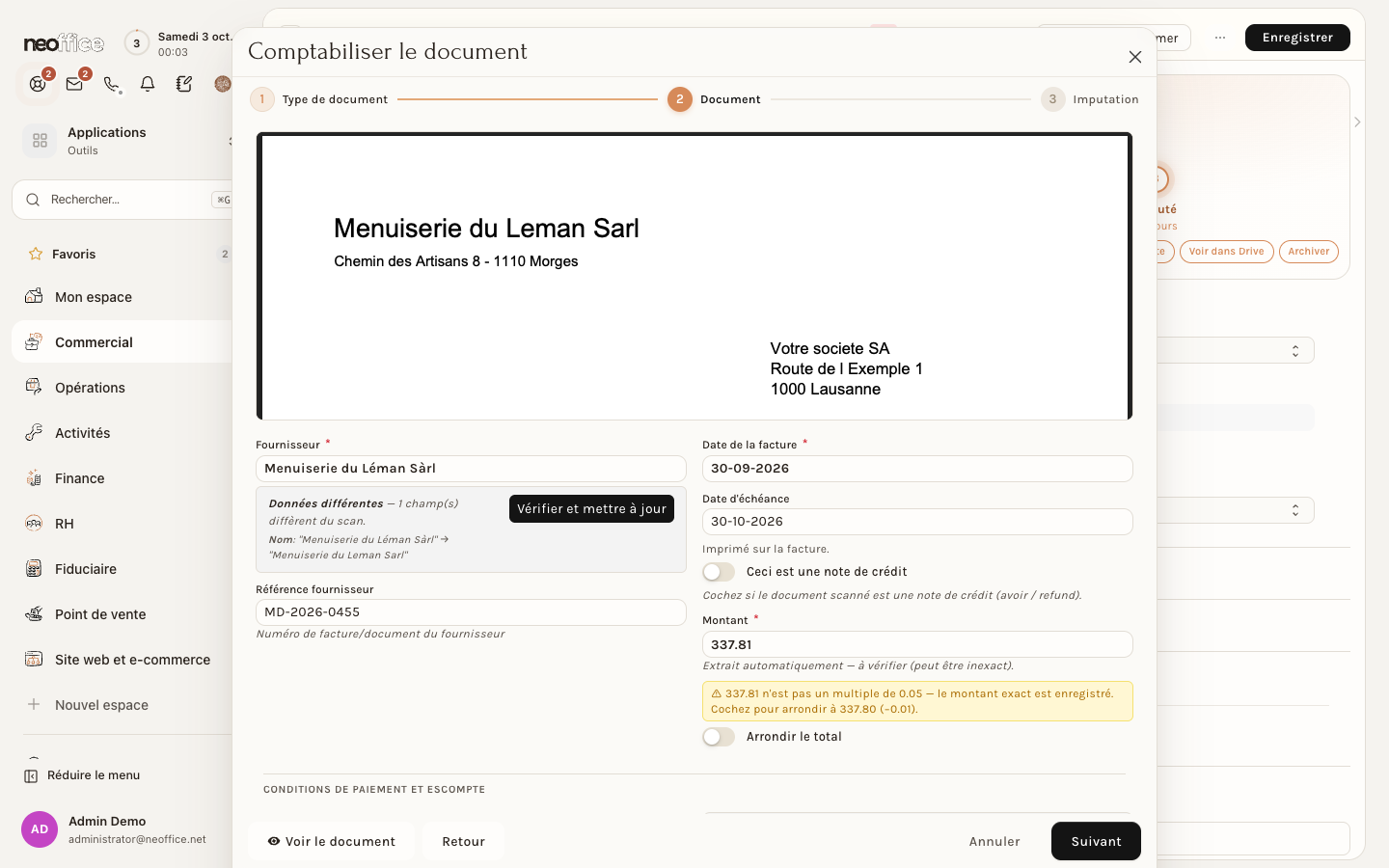1389x868 pixels.
Task: Close the Comptabiliser le document dialog
Action: tap(1135, 57)
